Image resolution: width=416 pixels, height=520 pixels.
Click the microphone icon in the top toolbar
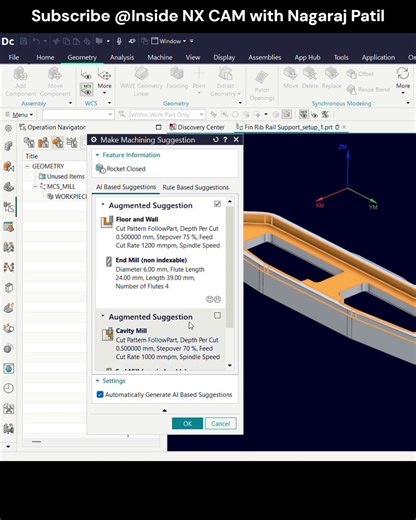[119, 41]
